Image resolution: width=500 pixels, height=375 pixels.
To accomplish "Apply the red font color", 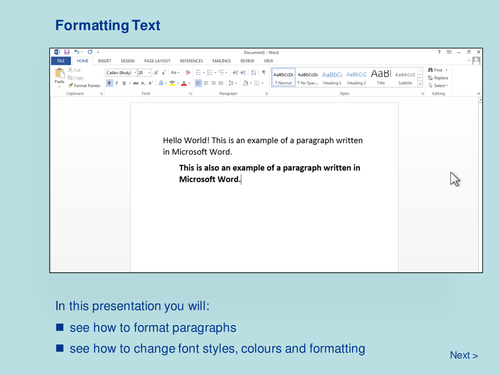I will (184, 83).
